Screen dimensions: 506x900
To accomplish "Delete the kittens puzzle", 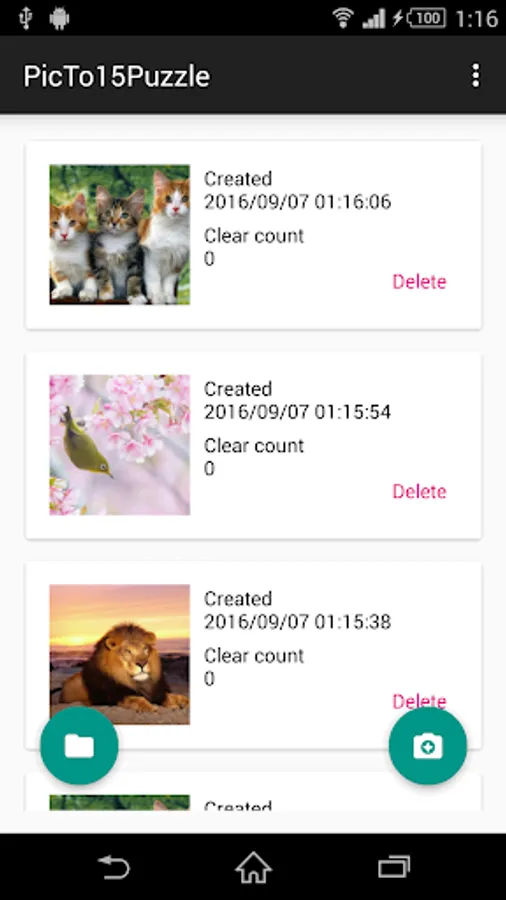I will pyautogui.click(x=419, y=282).
